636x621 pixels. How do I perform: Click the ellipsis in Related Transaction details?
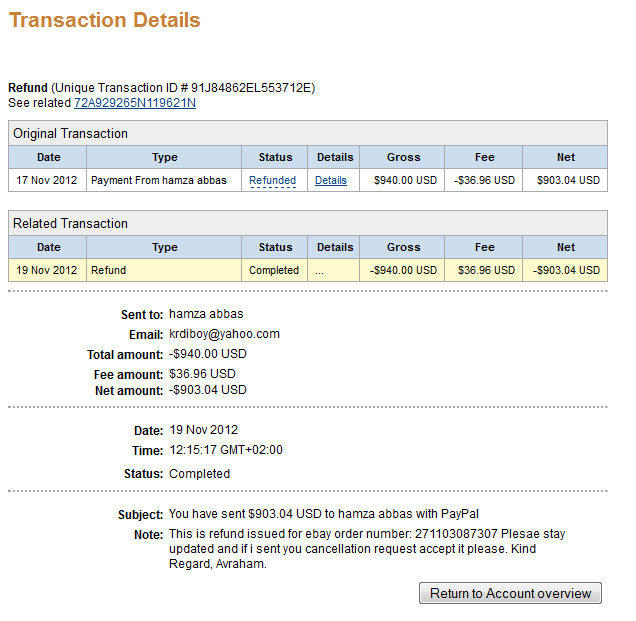coord(320,270)
